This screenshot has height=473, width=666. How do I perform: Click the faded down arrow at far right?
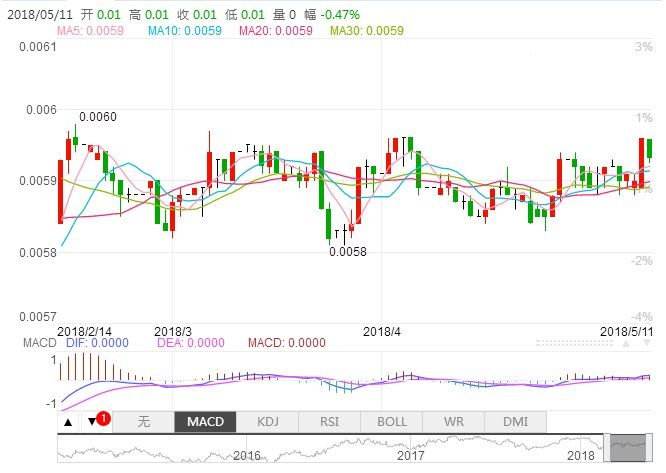647,343
